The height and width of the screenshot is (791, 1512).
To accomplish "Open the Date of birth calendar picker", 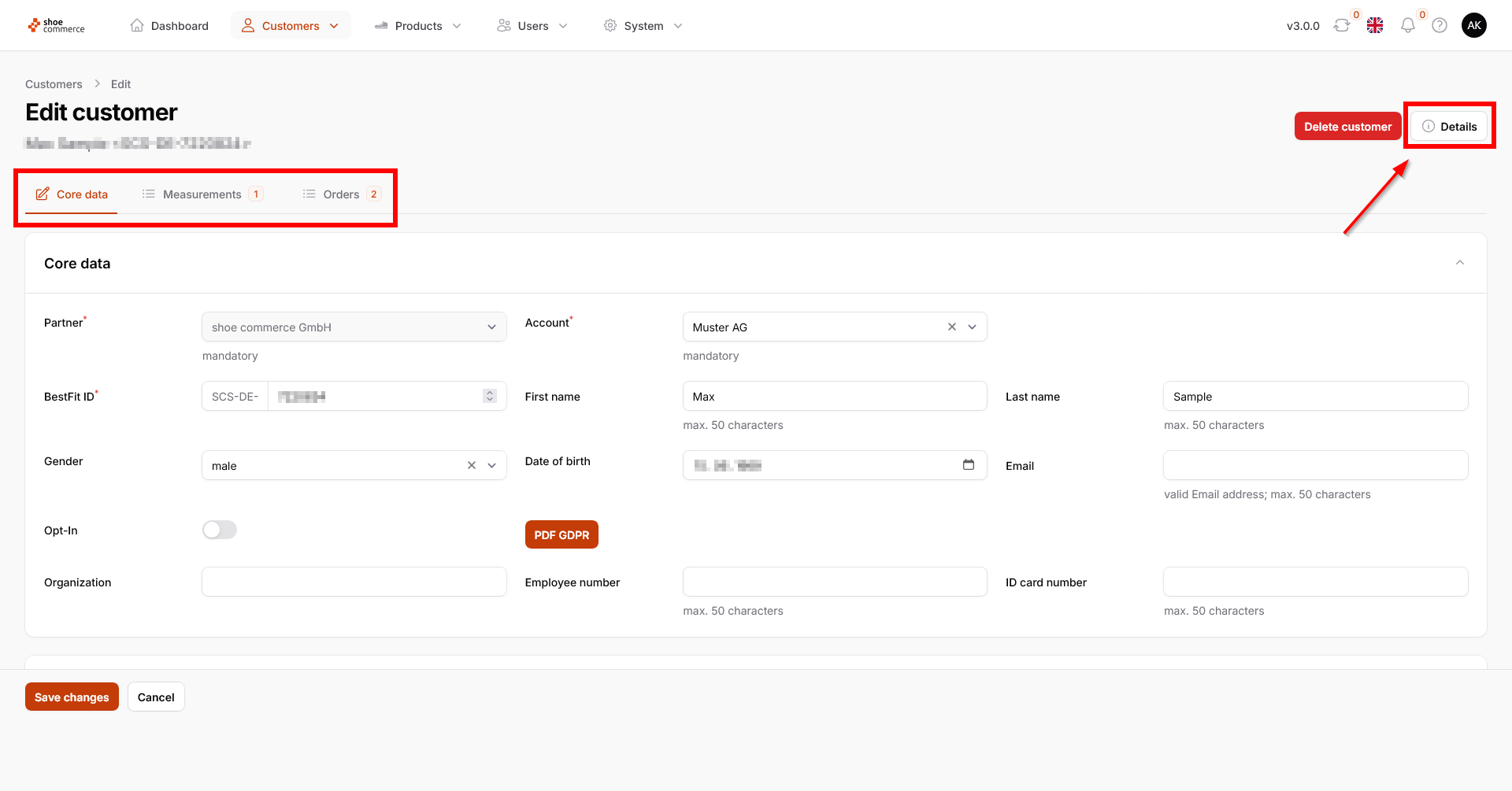I will click(x=969, y=465).
